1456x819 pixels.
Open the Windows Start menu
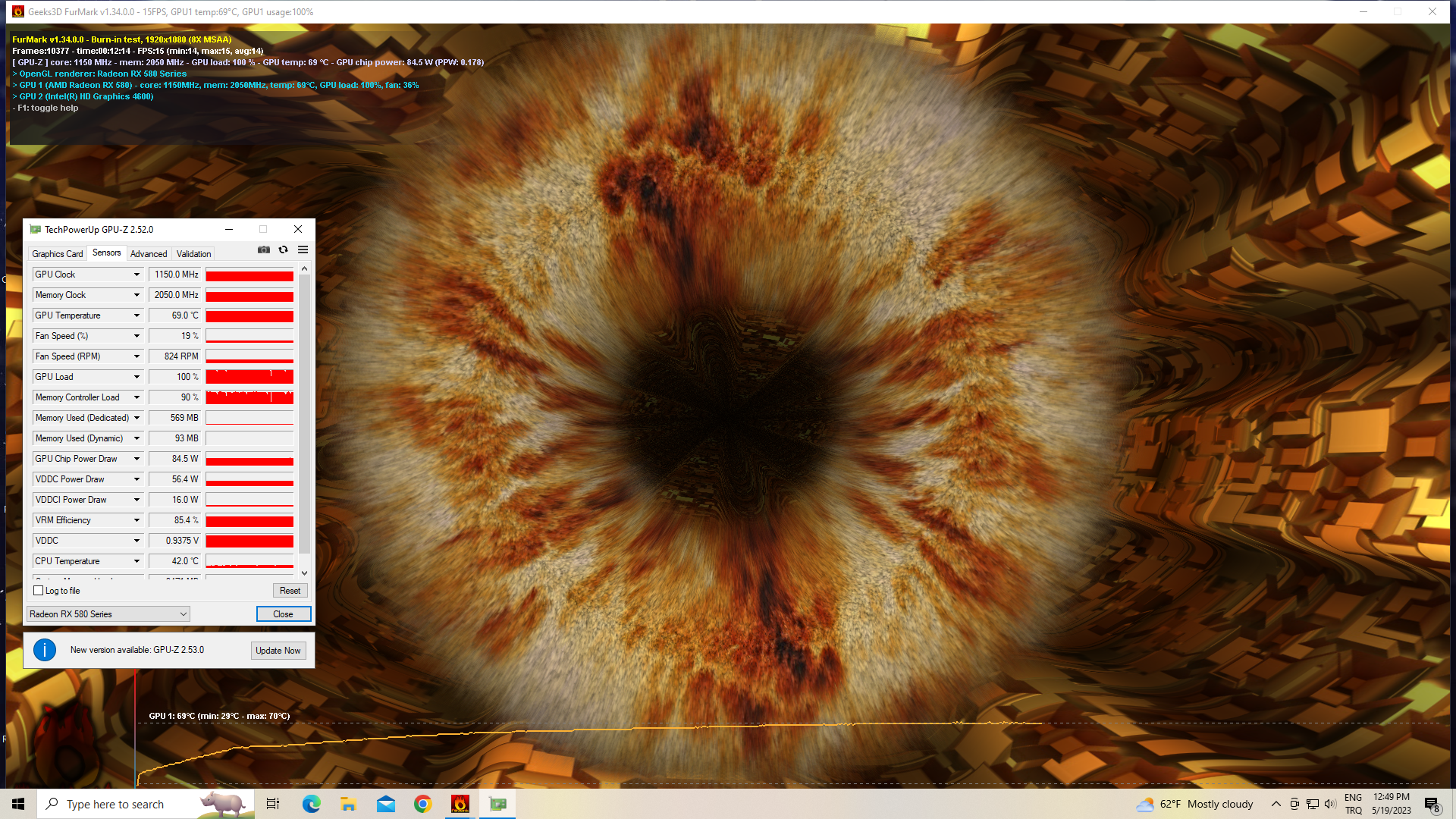click(18, 804)
